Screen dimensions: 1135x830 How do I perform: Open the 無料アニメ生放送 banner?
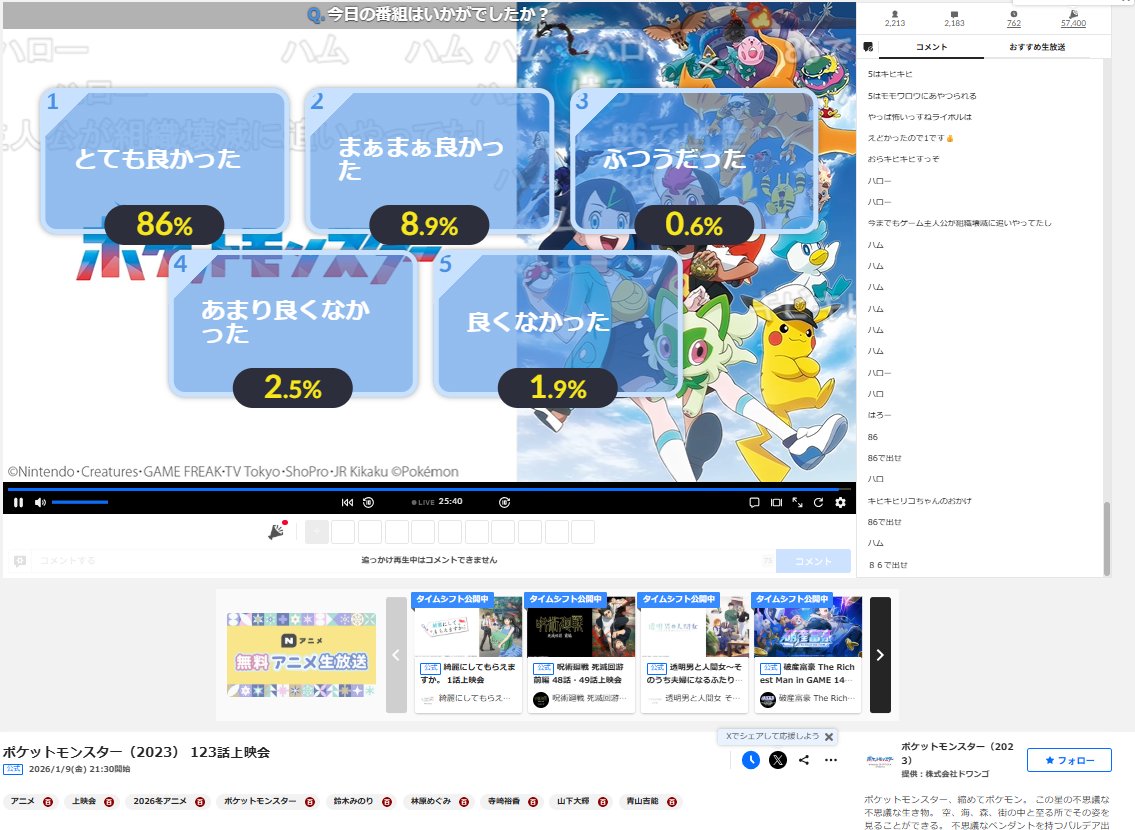[x=301, y=655]
